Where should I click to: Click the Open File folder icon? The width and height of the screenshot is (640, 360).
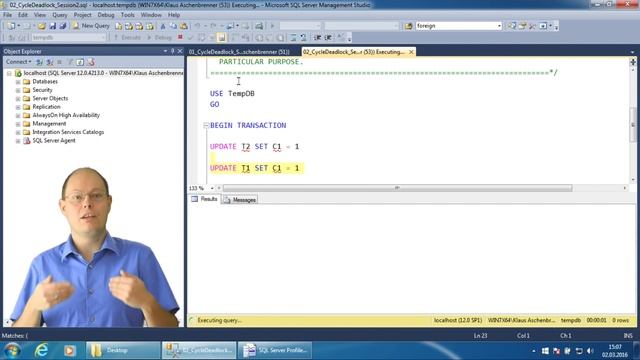pyautogui.click(x=42, y=26)
